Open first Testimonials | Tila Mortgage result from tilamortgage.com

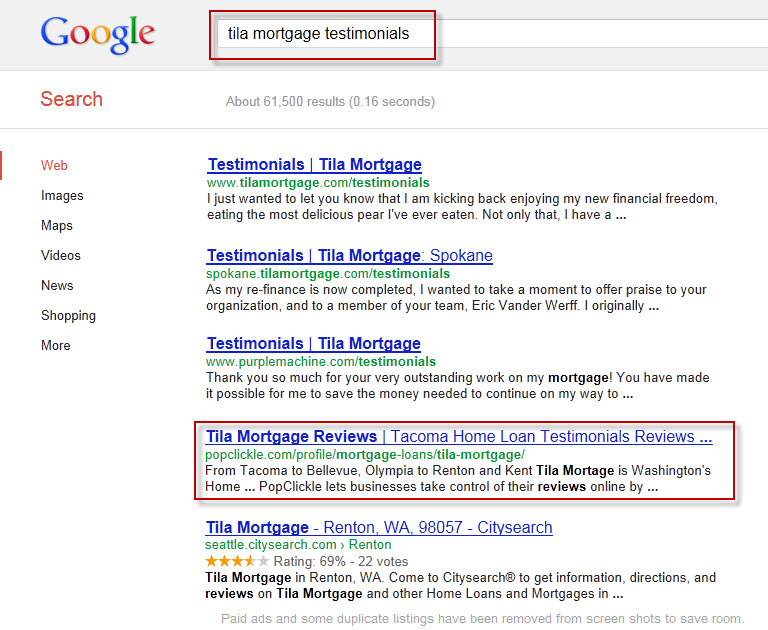[314, 165]
